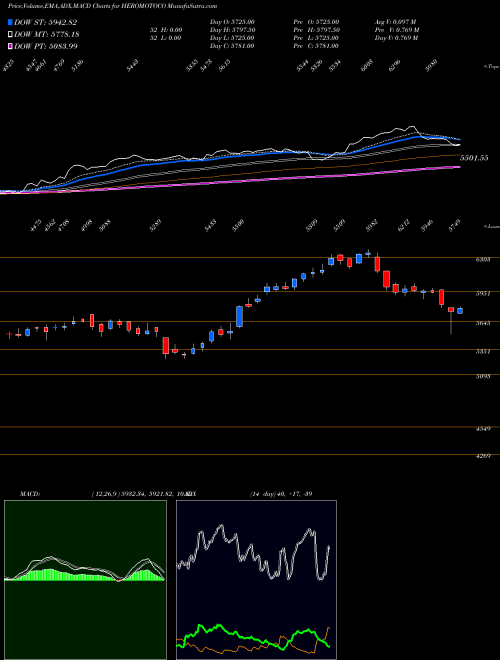This screenshot has width=500, height=660.
Task: Click the Pre O: 5725.00 value
Action: pyautogui.click(x=316, y=22)
